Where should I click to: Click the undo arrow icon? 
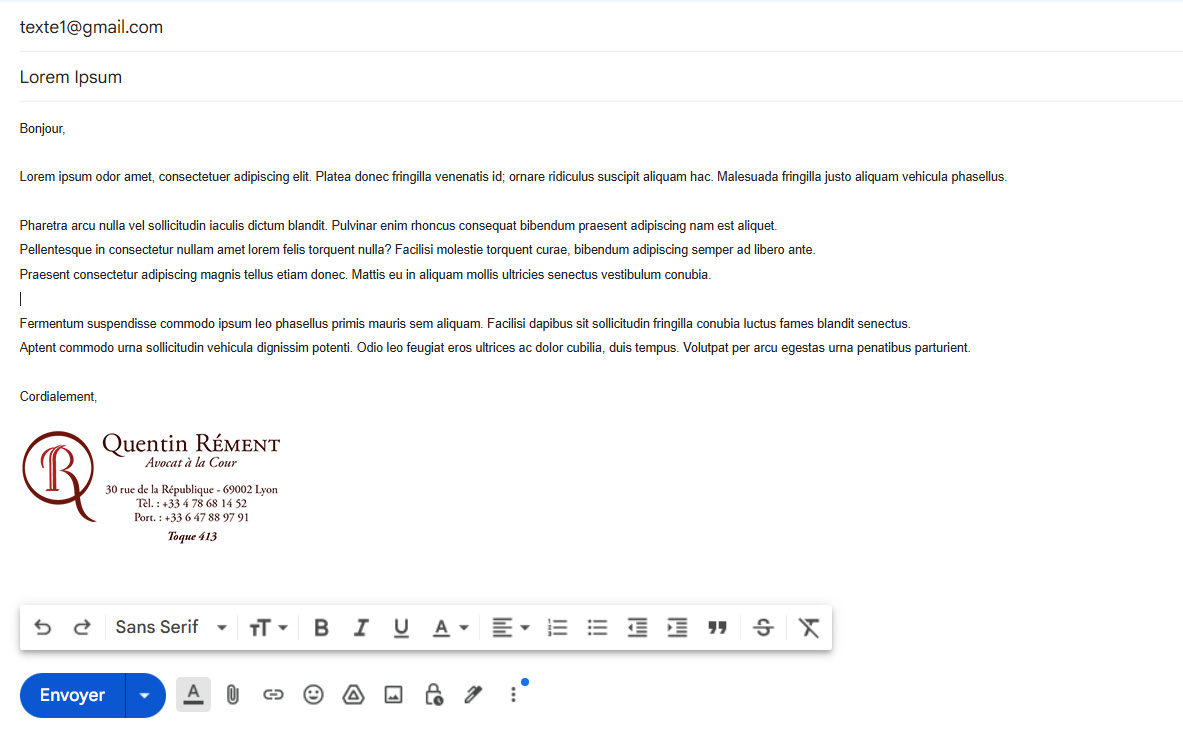point(43,628)
